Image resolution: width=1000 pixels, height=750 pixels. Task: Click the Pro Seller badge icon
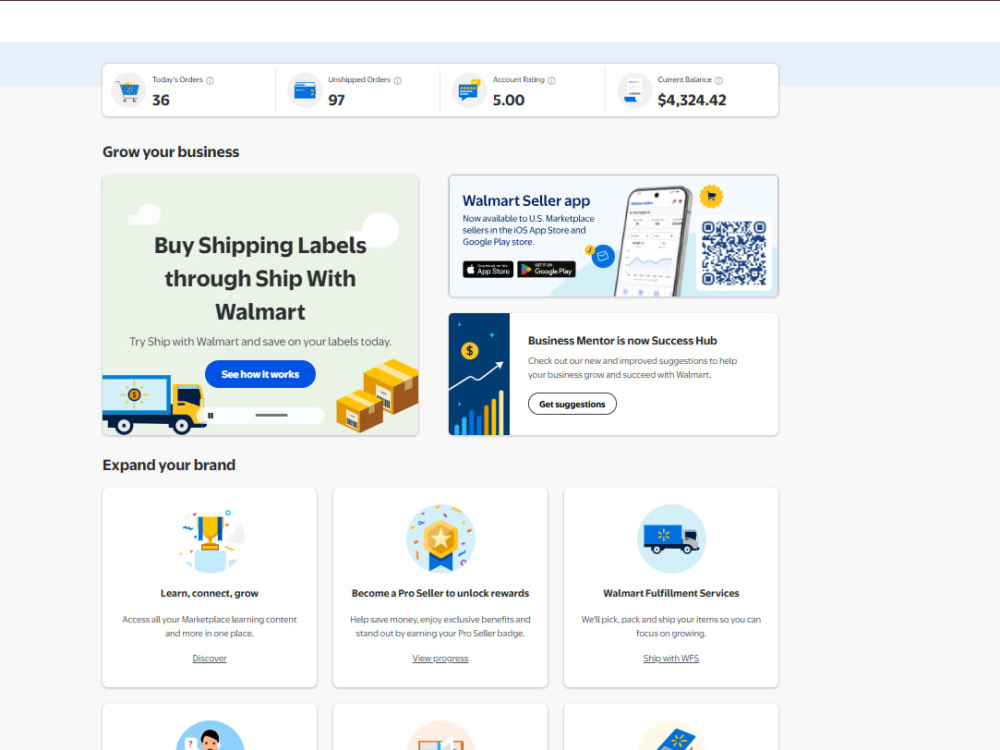(441, 539)
